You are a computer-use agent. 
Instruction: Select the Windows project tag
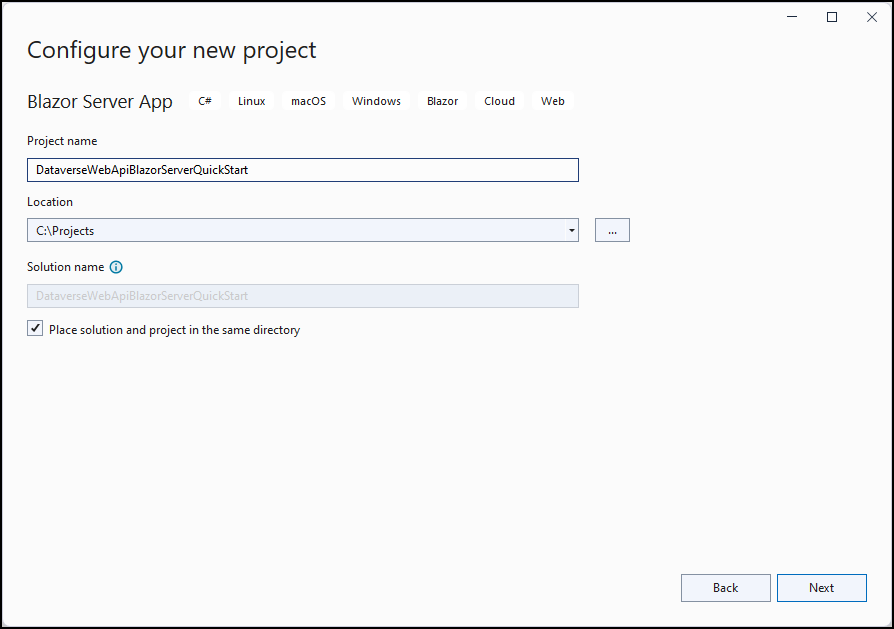coord(376,100)
